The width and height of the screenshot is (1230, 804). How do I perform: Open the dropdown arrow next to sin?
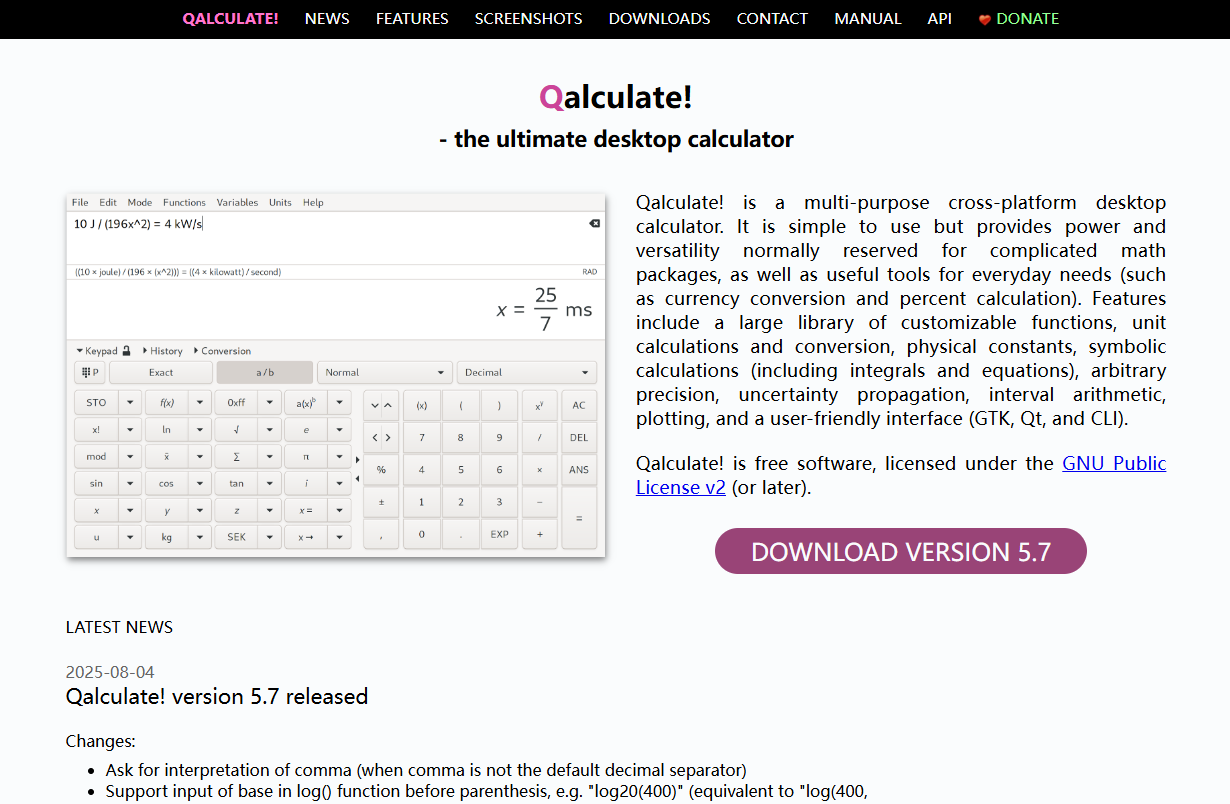[x=130, y=483]
